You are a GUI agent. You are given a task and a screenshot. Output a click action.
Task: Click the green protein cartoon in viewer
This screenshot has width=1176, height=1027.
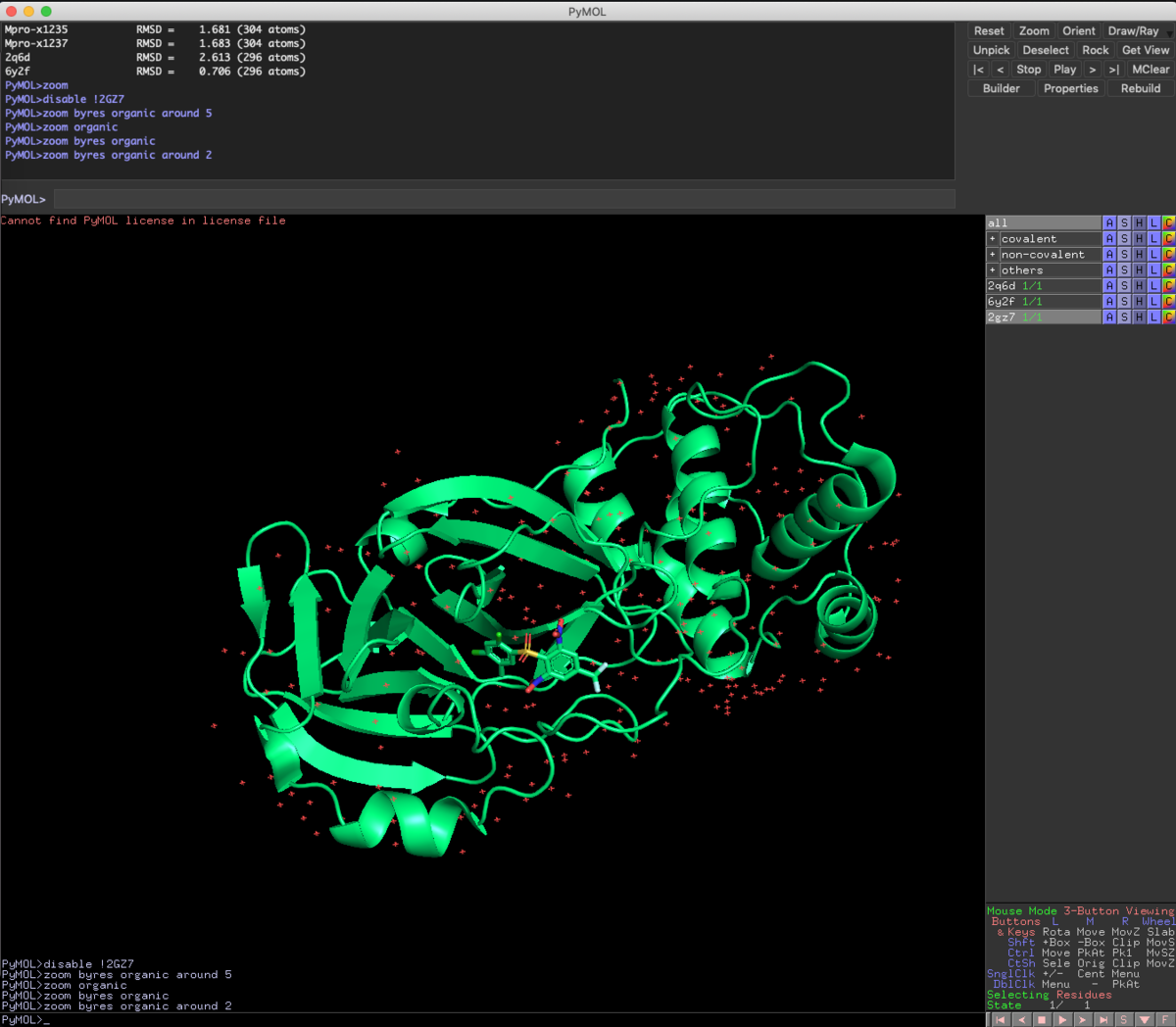tap(568, 608)
